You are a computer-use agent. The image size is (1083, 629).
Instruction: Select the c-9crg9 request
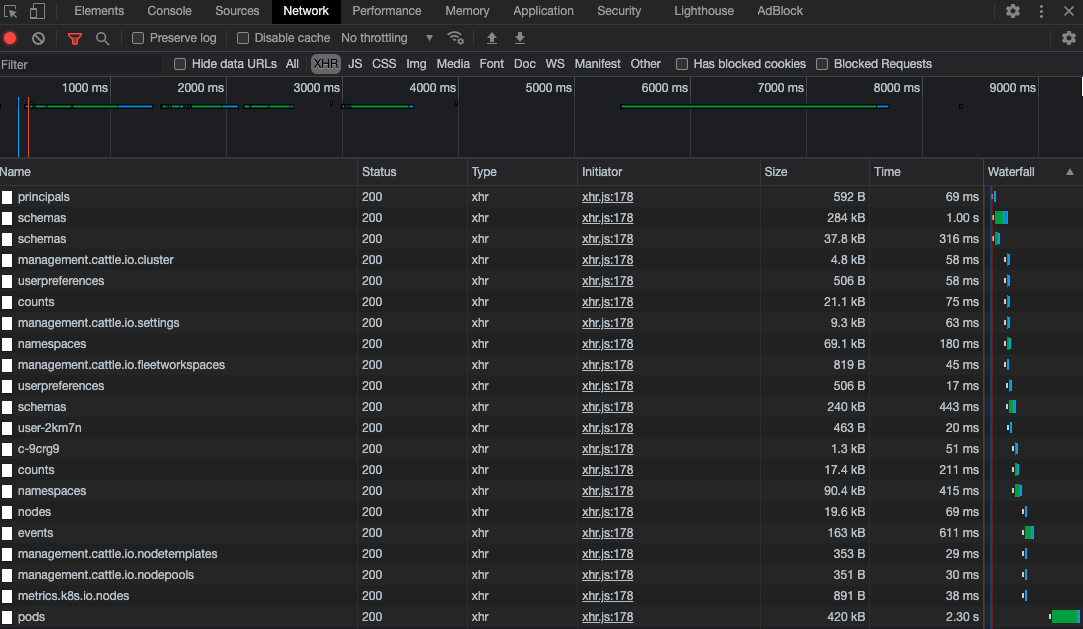[39, 449]
